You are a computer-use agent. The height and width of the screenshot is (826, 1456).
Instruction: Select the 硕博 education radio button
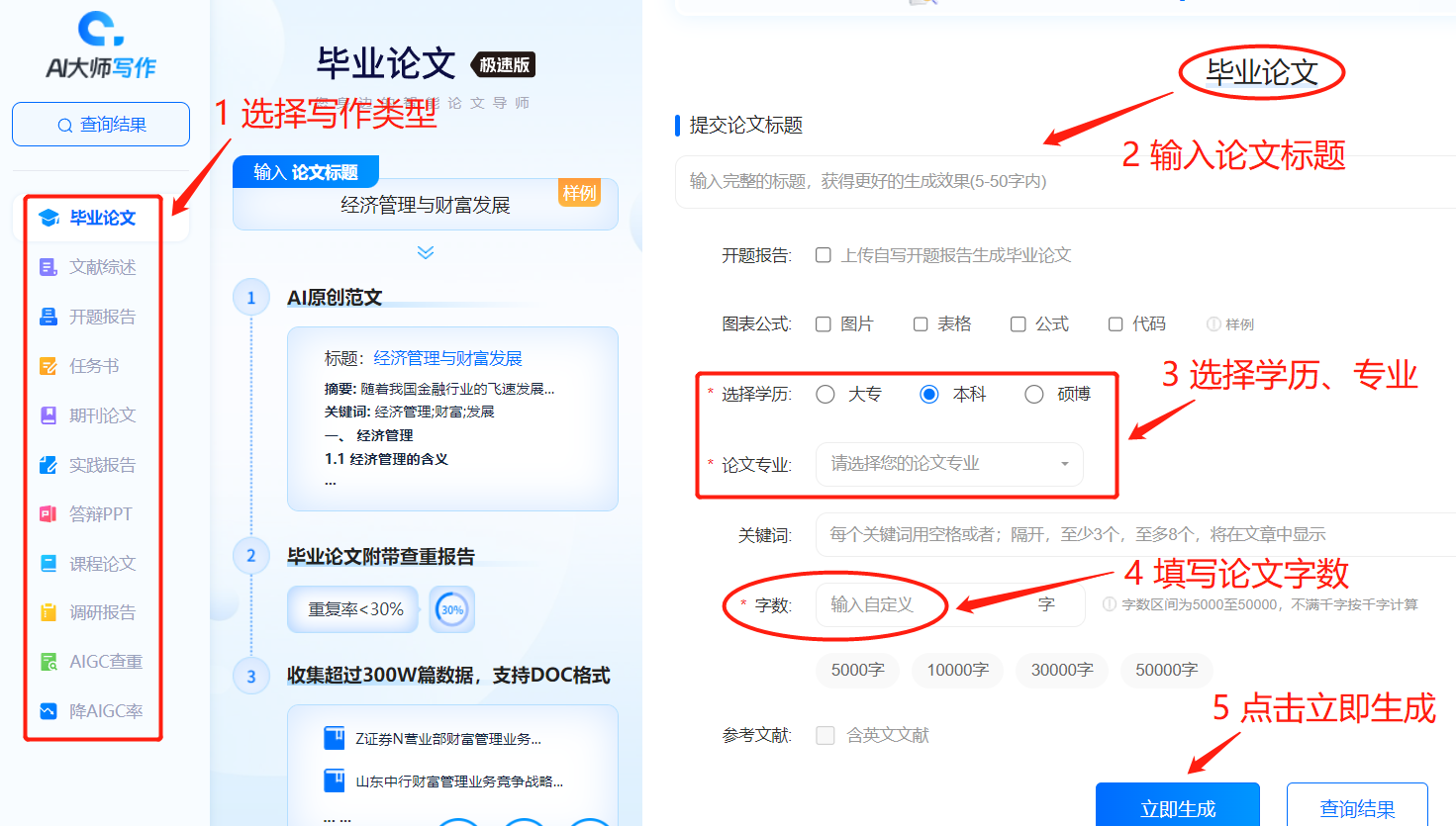1034,395
